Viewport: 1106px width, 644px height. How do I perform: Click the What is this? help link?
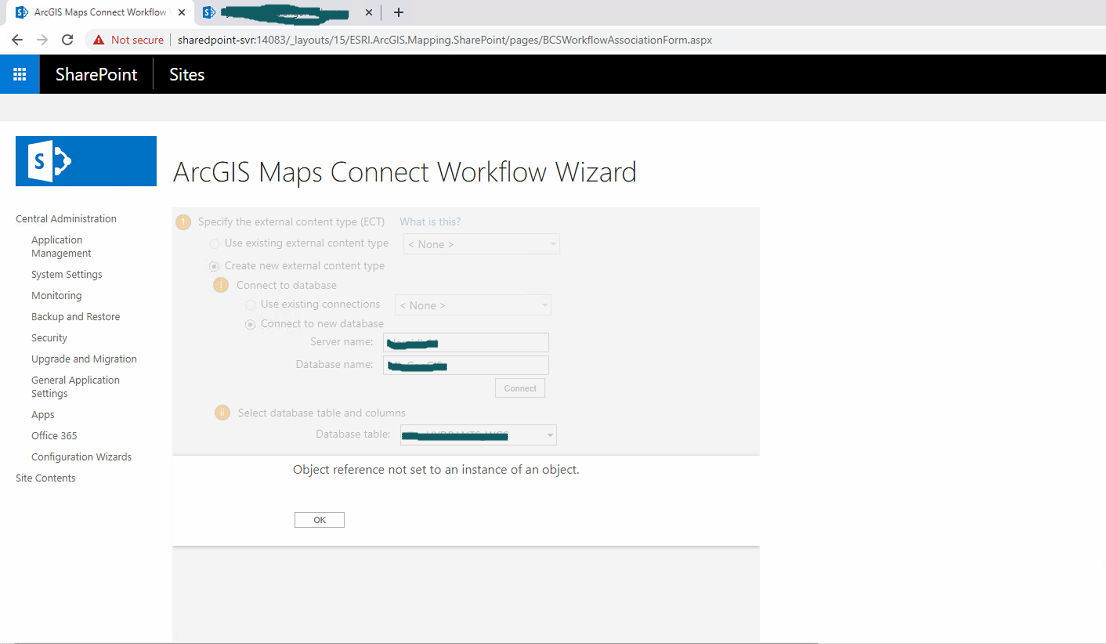coord(430,221)
